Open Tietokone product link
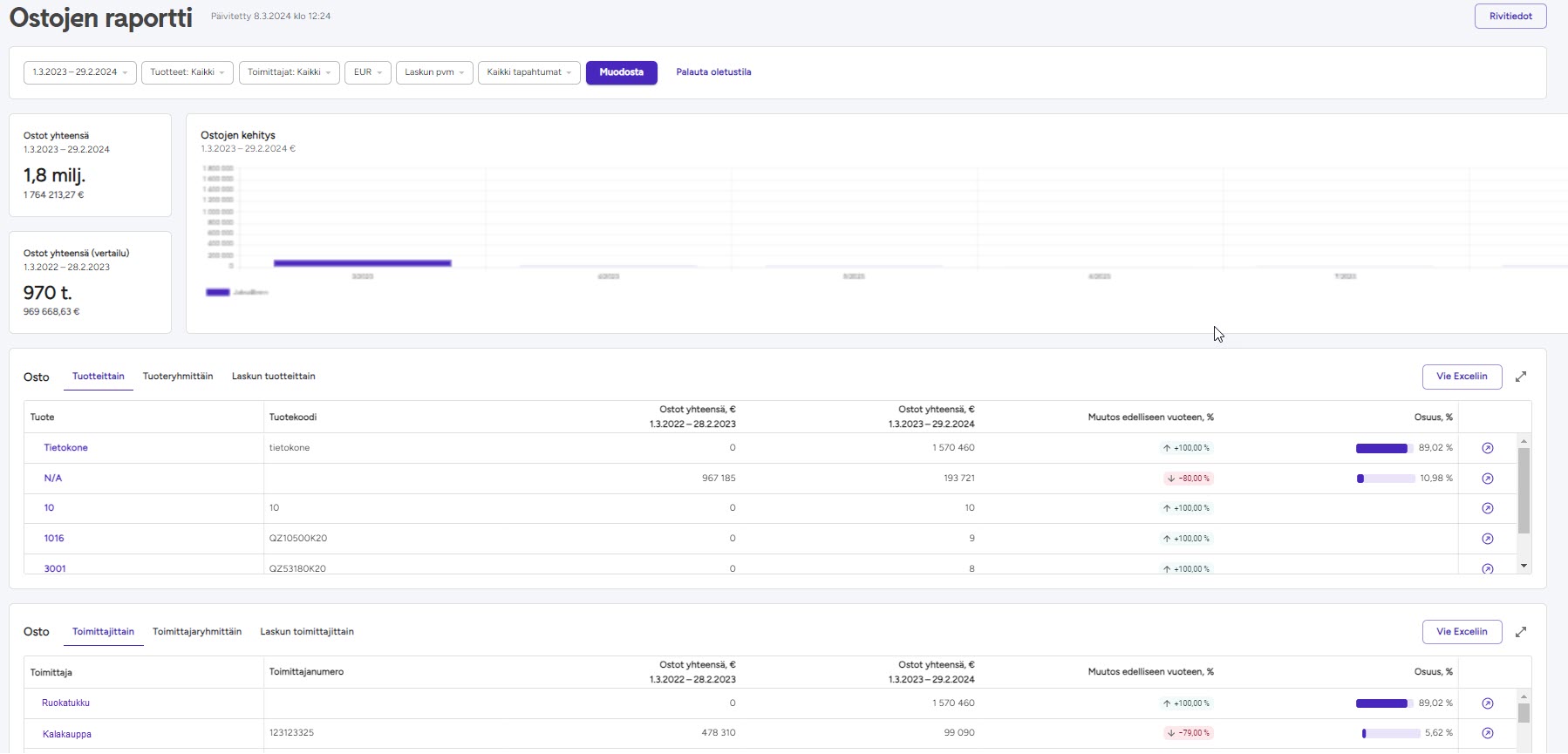The image size is (1568, 754). coord(66,448)
